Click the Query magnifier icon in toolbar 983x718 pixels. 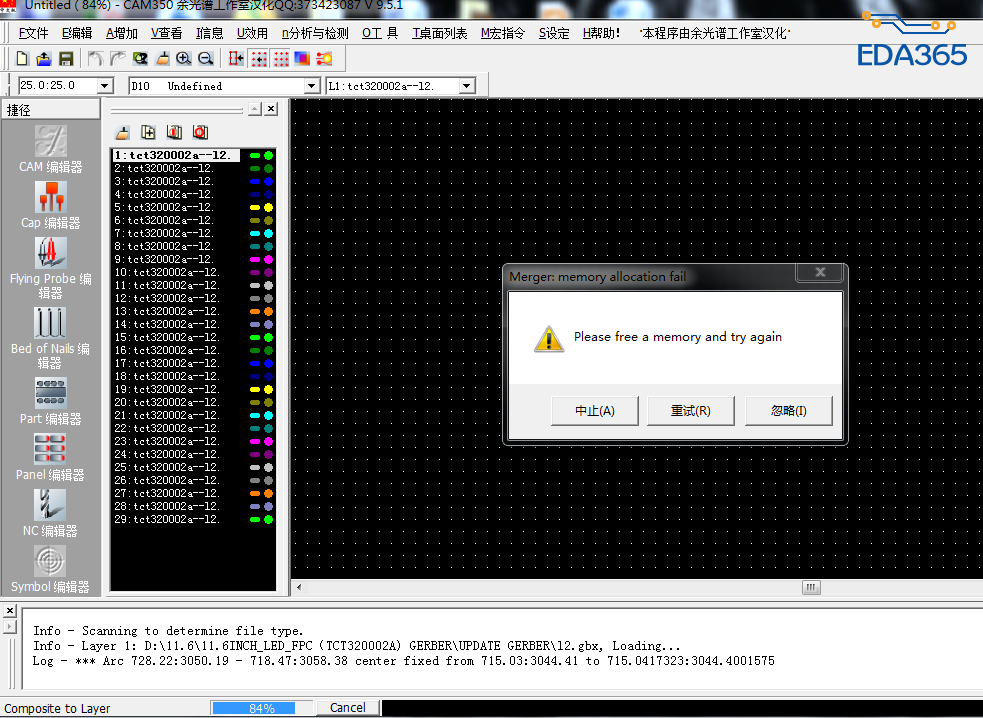pos(140,59)
